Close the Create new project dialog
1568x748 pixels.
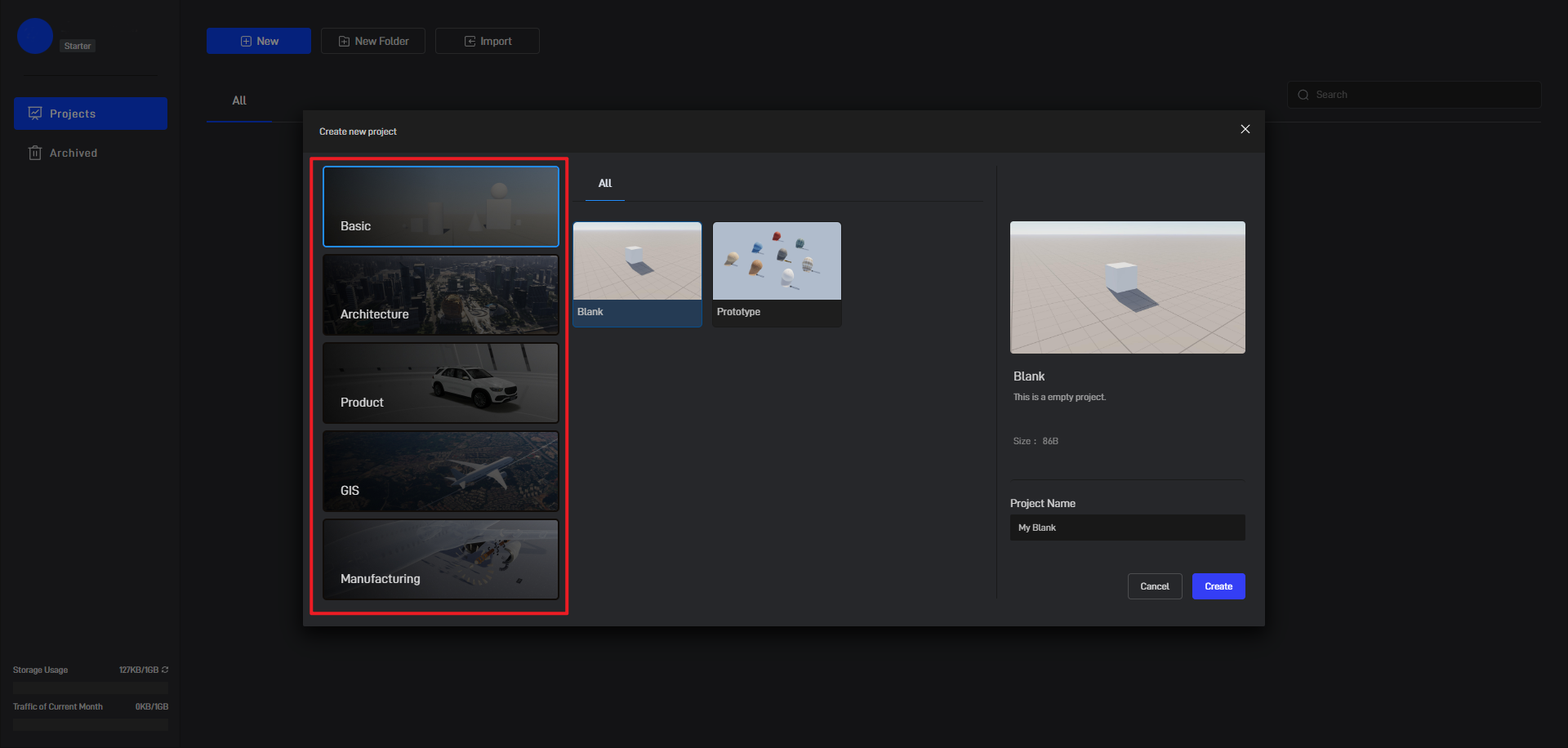tap(1245, 129)
